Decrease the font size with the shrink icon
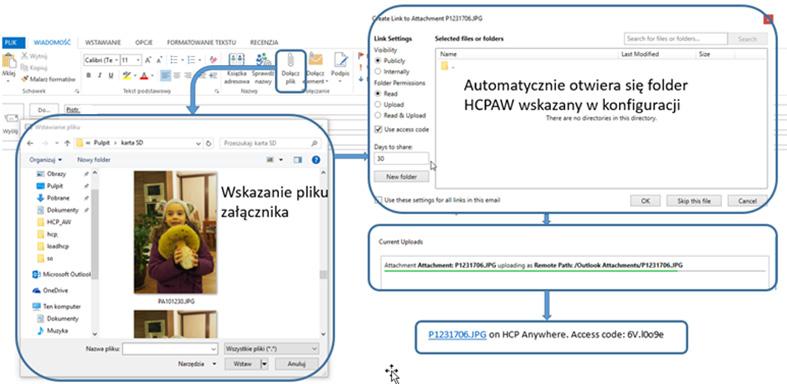 pyautogui.click(x=159, y=60)
